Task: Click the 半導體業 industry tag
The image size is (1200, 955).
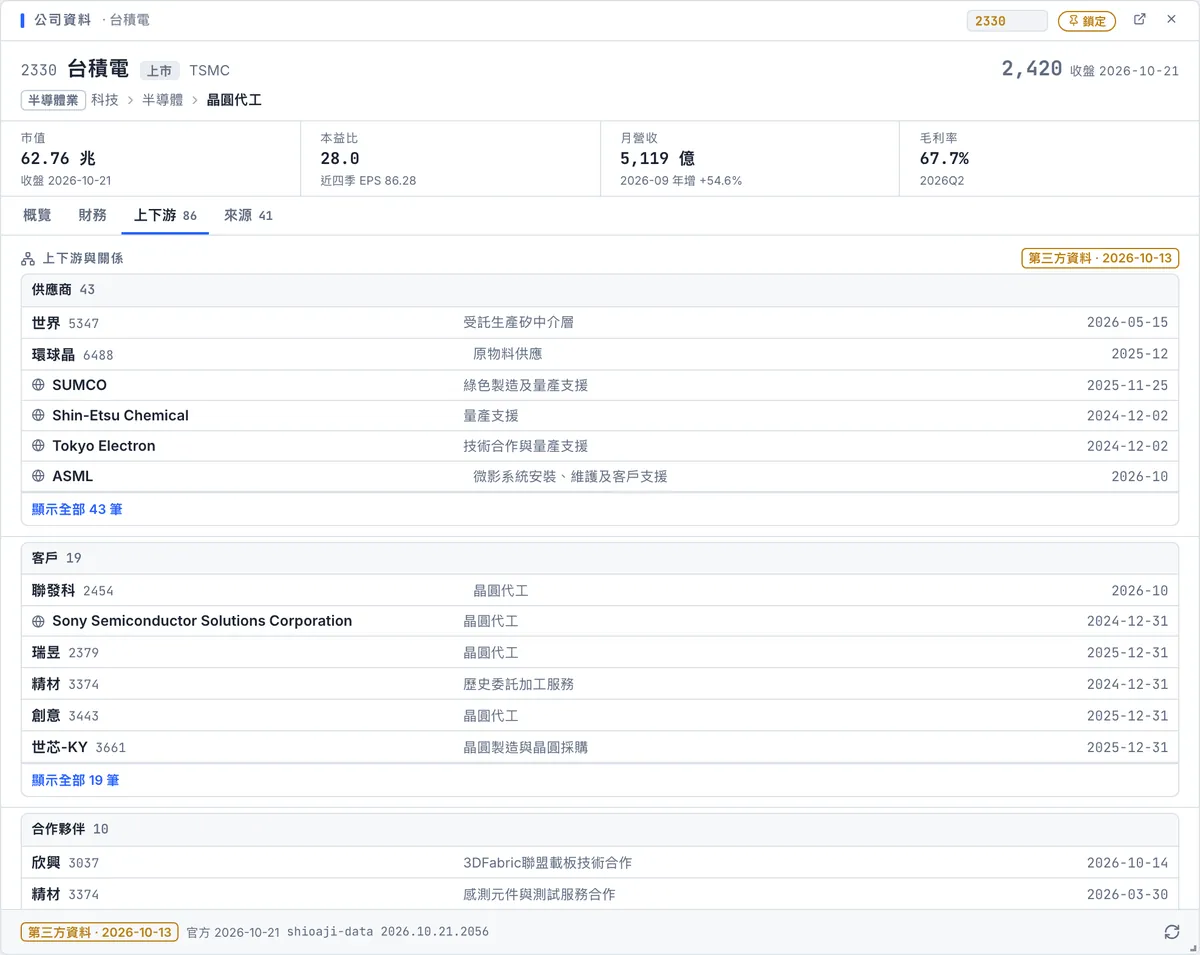Action: pos(53,100)
